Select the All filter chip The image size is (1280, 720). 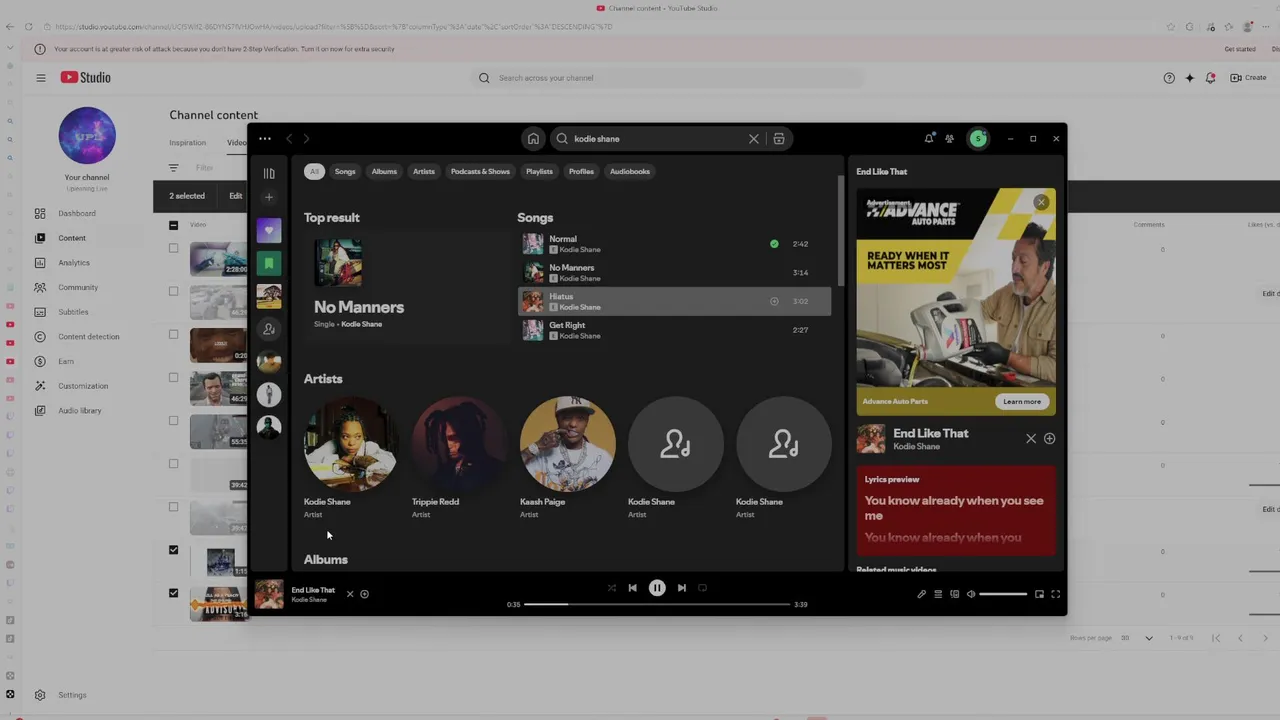point(314,172)
